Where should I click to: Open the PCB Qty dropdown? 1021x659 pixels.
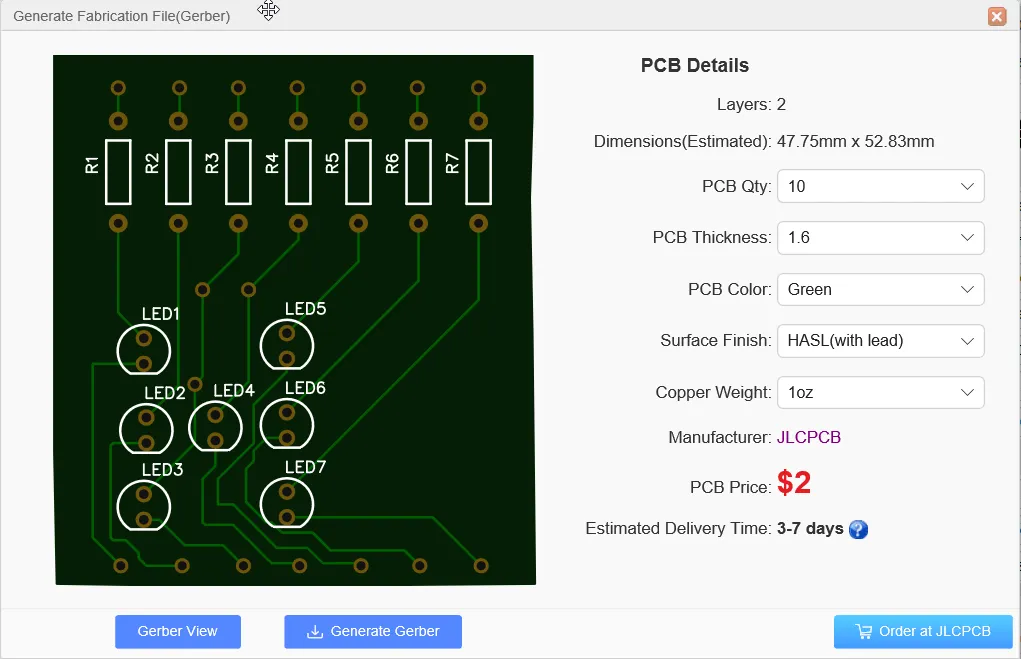[880, 187]
